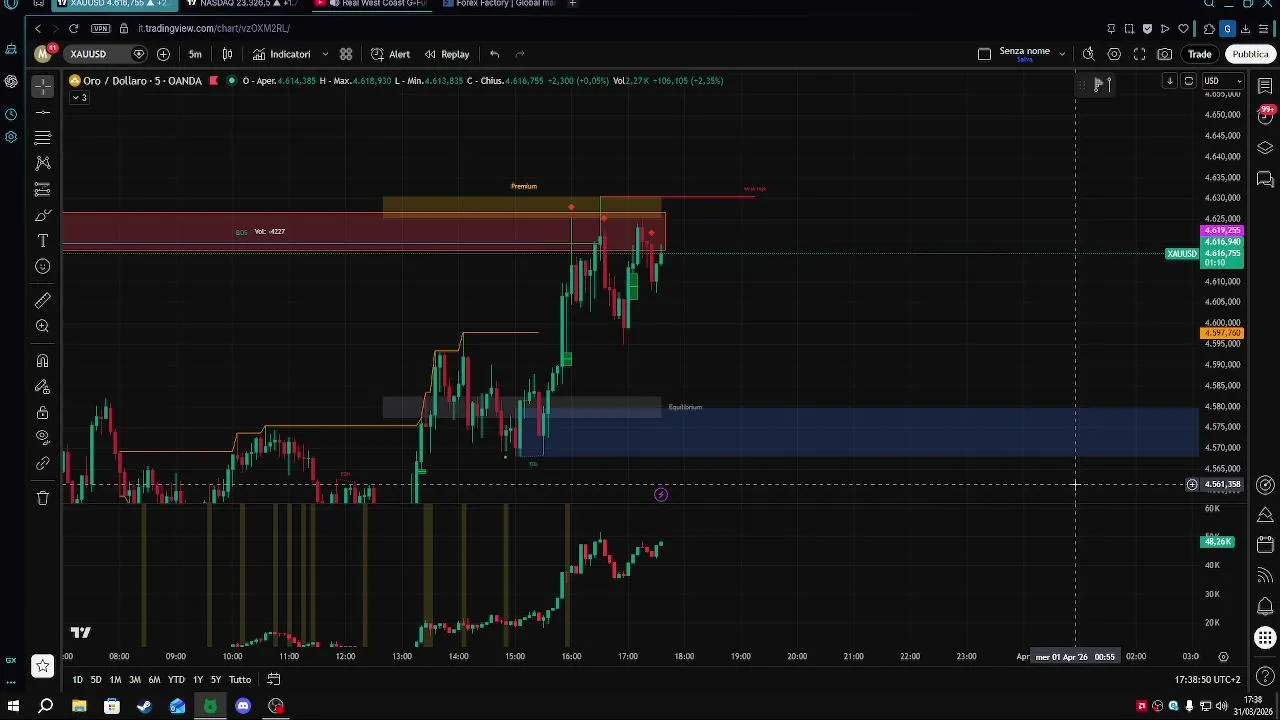The height and width of the screenshot is (720, 1280).
Task: Select the ruler measure tool
Action: point(42,300)
